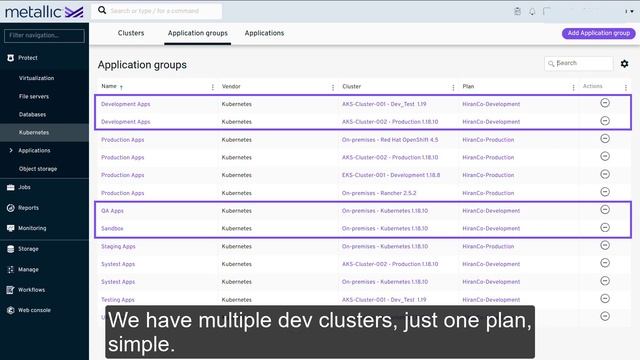The width and height of the screenshot is (640, 360).
Task: Open the clipboard icon in top bar
Action: (x=518, y=11)
